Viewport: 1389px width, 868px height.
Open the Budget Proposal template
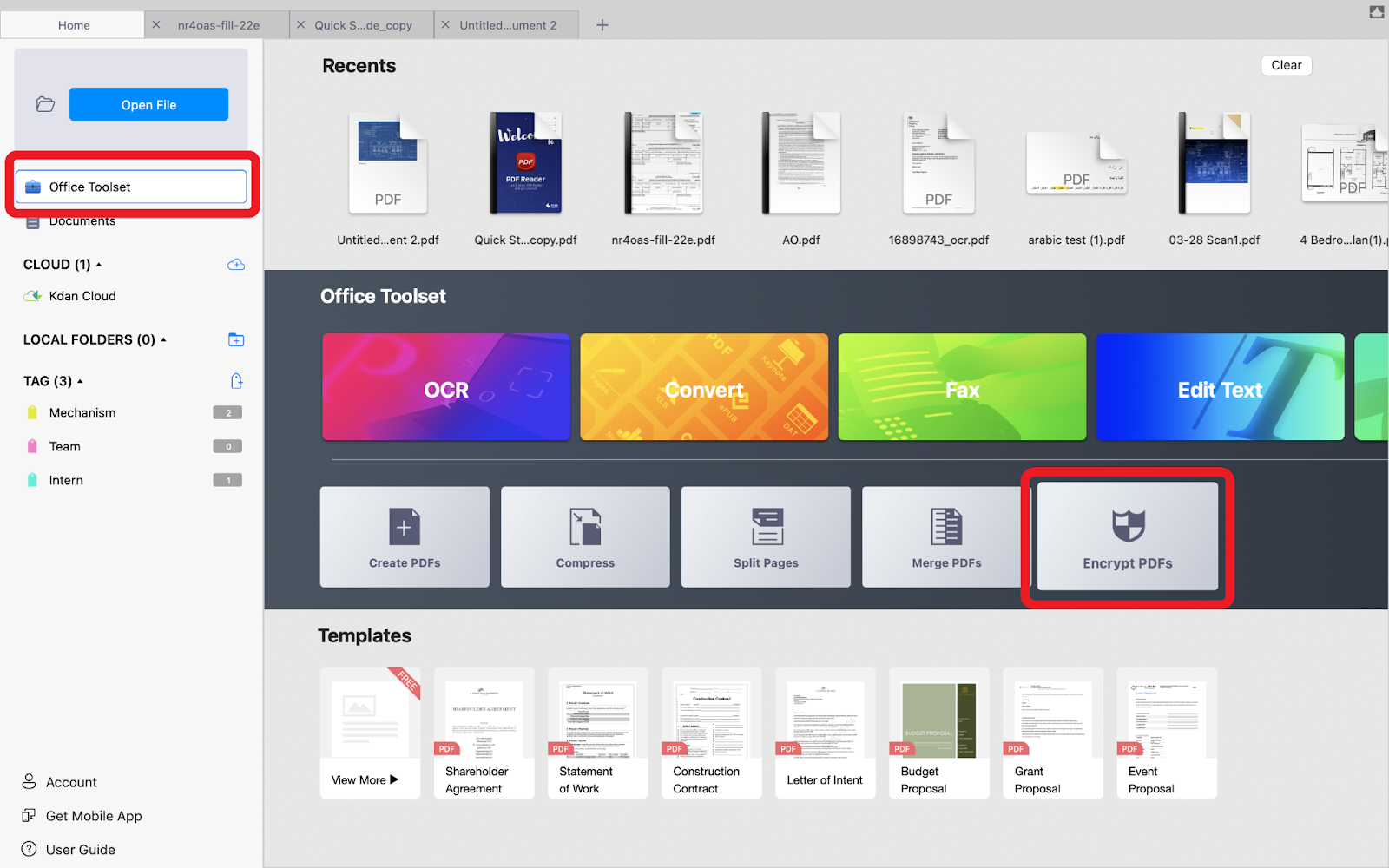click(939, 733)
